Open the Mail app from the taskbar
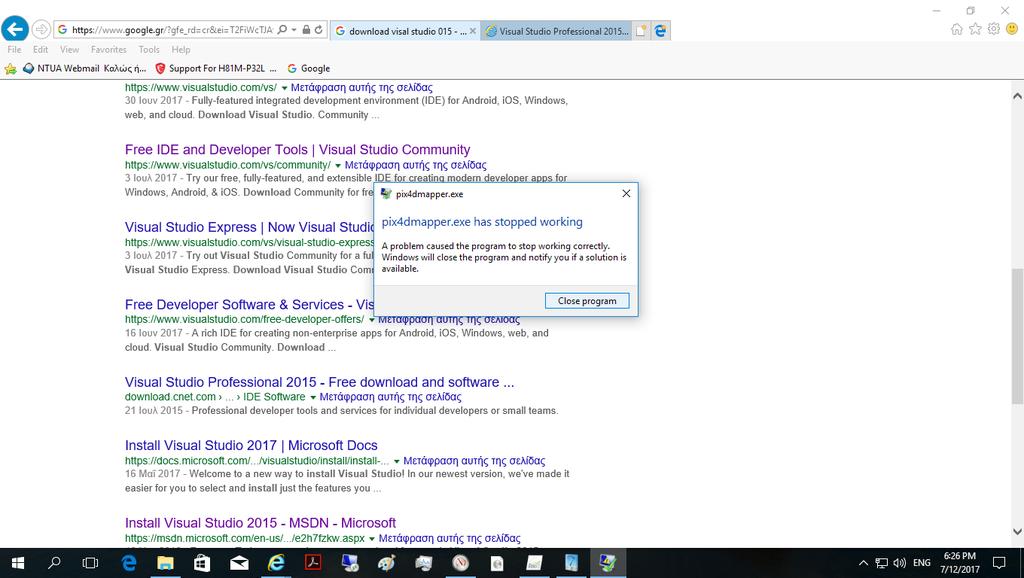The height and width of the screenshot is (578, 1024). point(239,563)
